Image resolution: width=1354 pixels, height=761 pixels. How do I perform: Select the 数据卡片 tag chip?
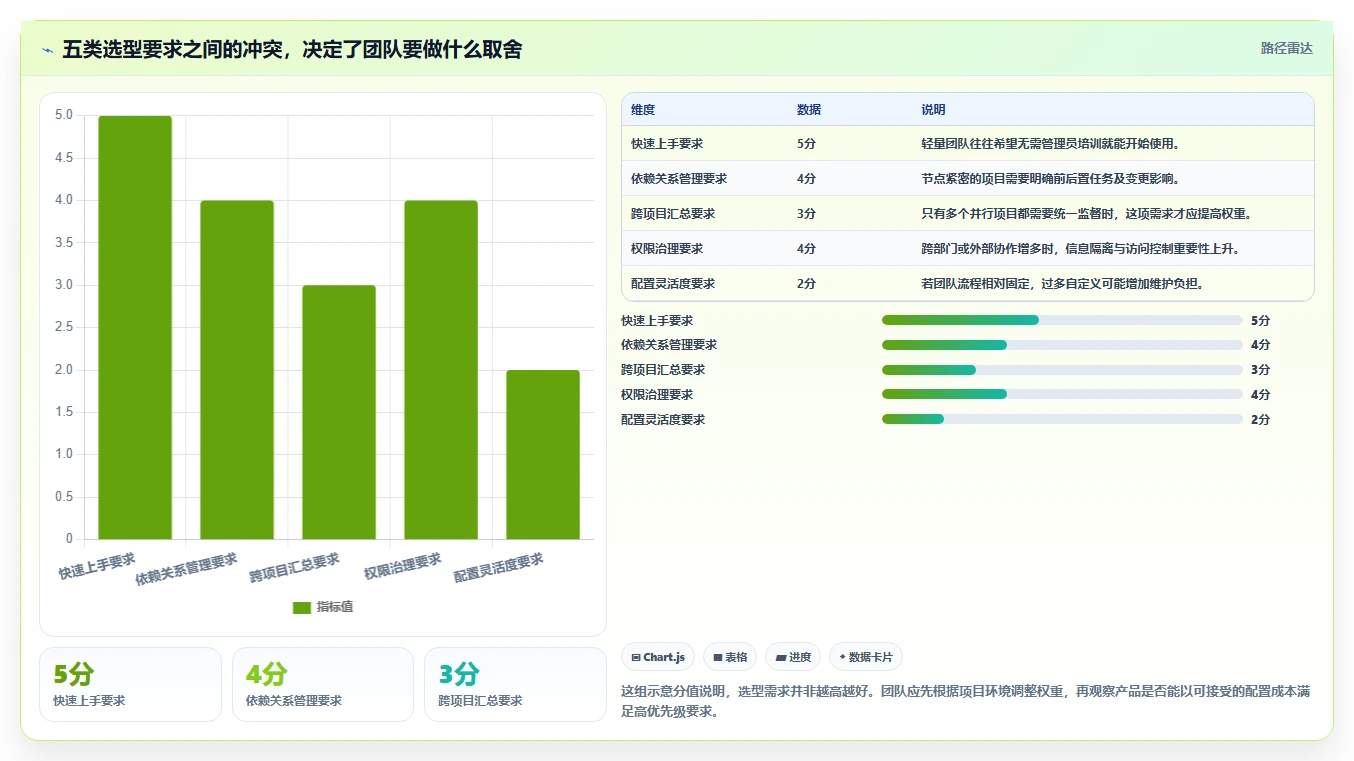pyautogui.click(x=866, y=657)
